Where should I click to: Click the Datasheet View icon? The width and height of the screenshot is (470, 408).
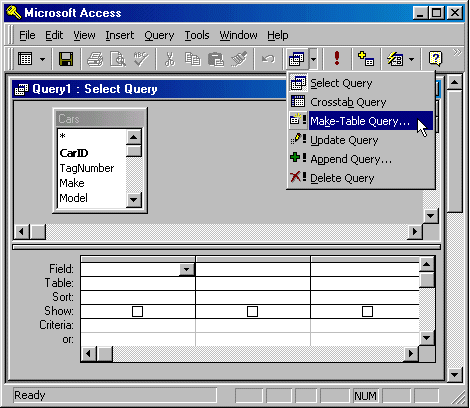tap(25, 59)
